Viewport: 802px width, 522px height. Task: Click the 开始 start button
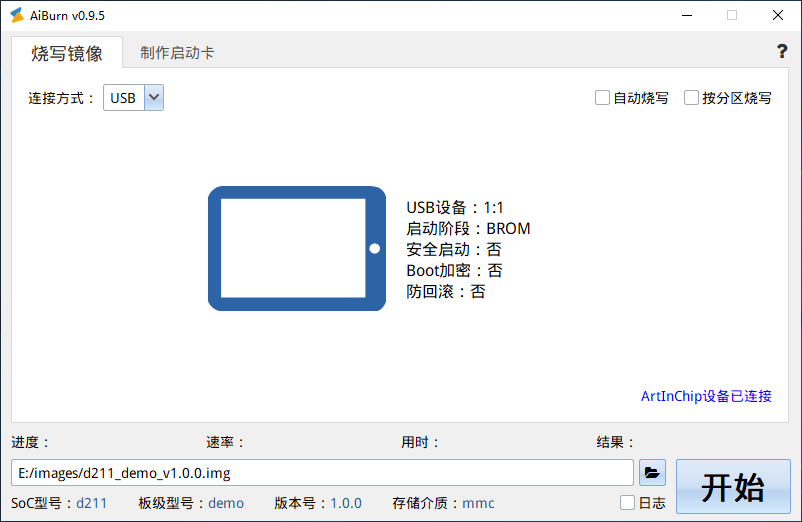tap(733, 486)
